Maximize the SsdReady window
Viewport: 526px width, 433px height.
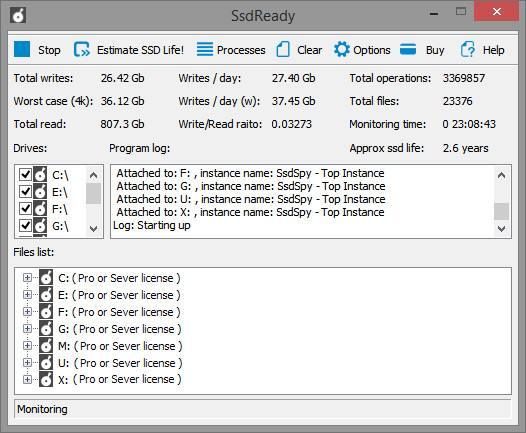(x=461, y=12)
